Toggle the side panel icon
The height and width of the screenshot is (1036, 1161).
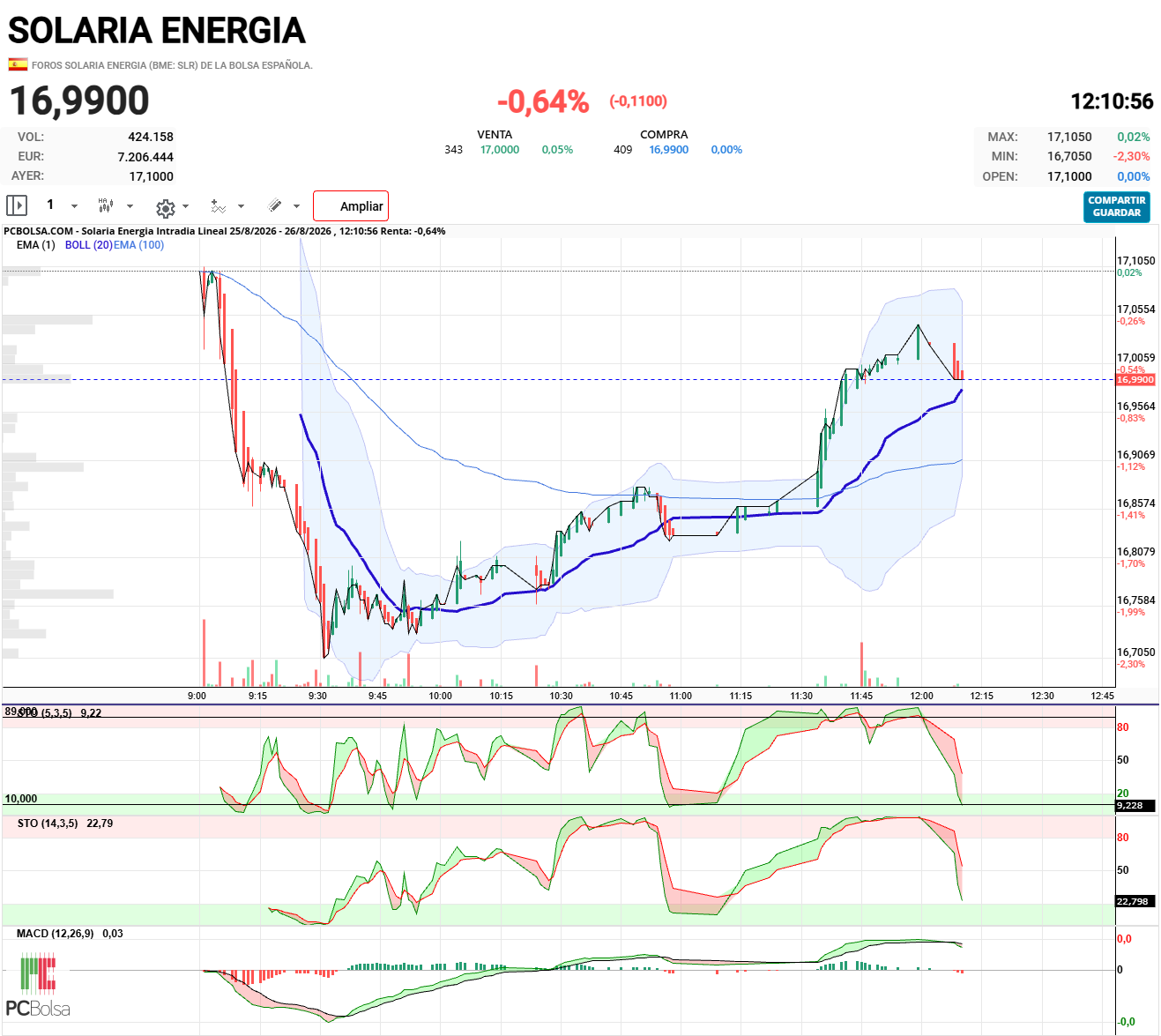[17, 205]
